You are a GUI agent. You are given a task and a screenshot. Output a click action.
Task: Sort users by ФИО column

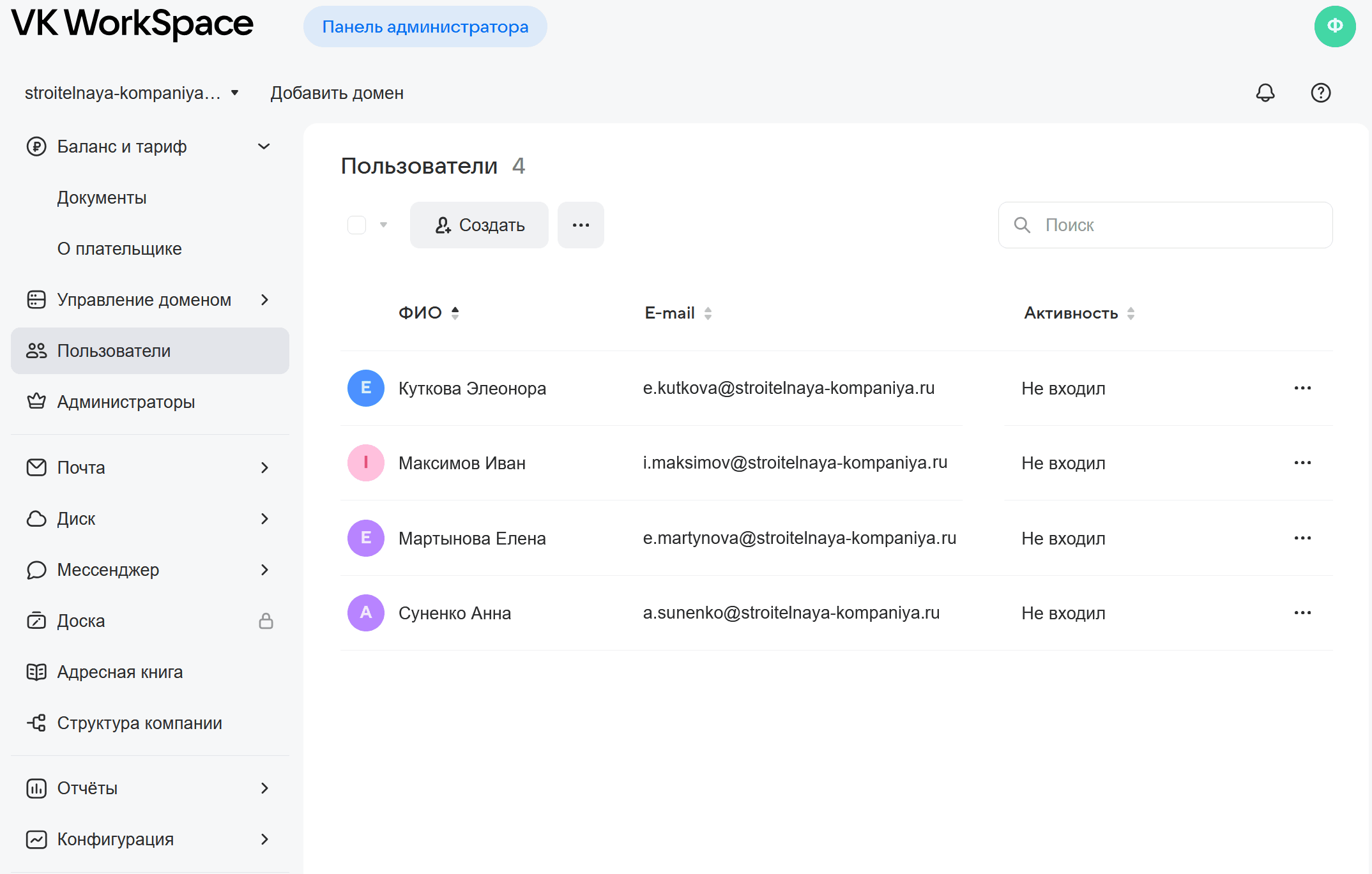tap(455, 313)
